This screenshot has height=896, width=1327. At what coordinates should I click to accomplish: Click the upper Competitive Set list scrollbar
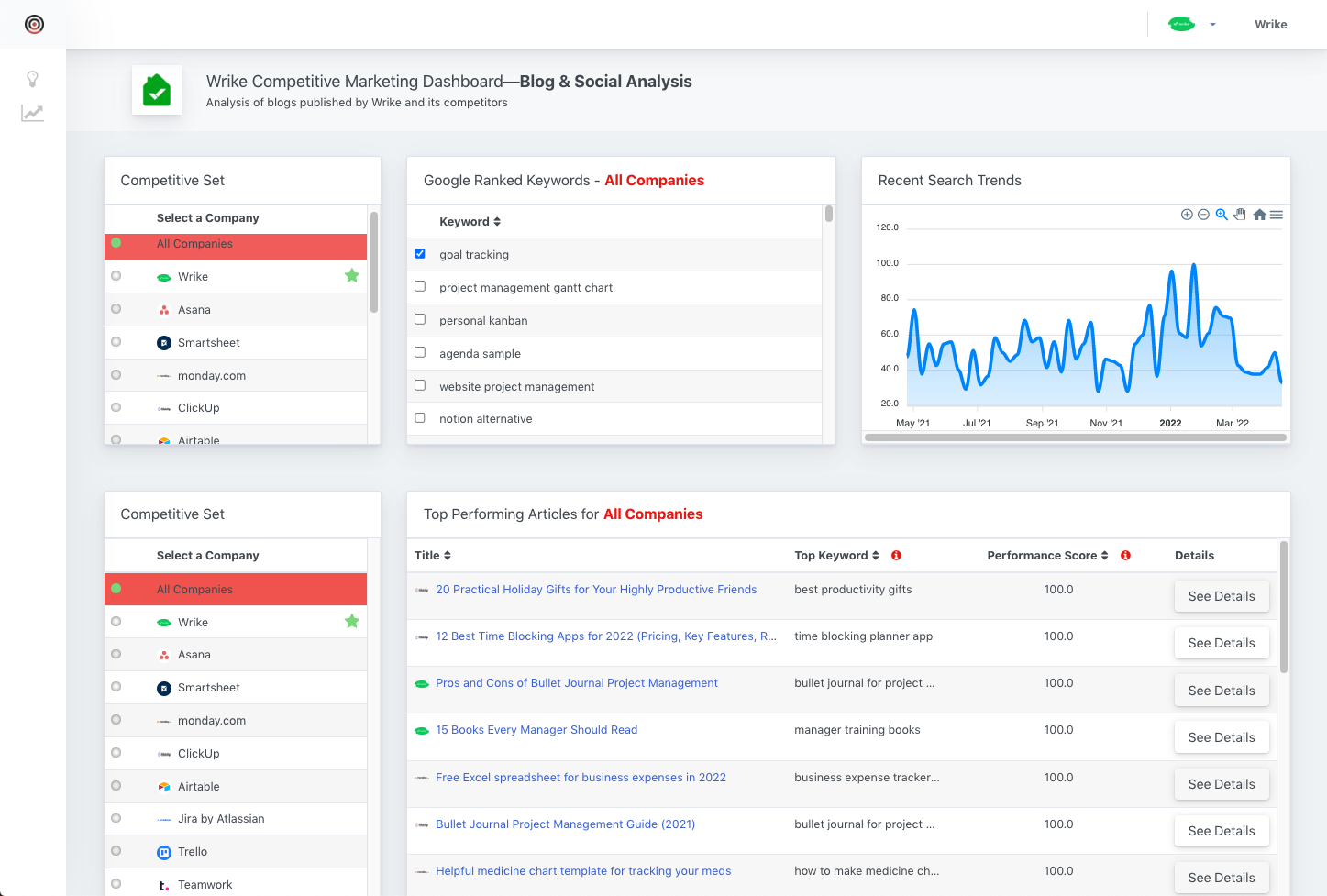(x=374, y=262)
